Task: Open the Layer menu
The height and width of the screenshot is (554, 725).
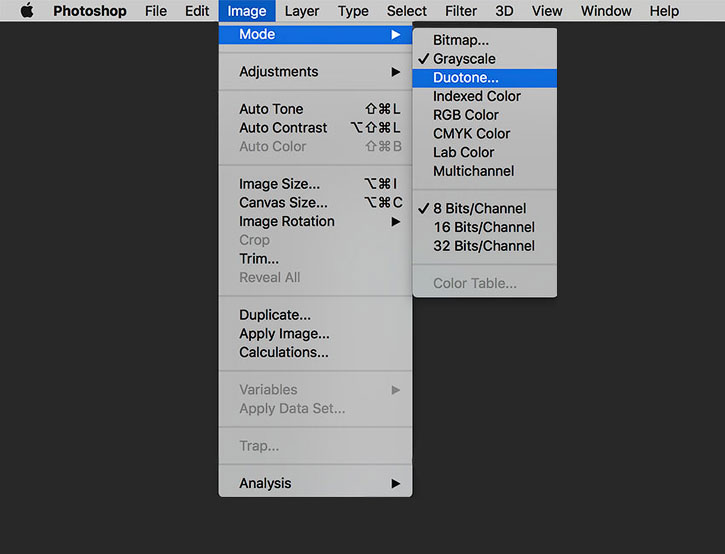Action: (301, 11)
